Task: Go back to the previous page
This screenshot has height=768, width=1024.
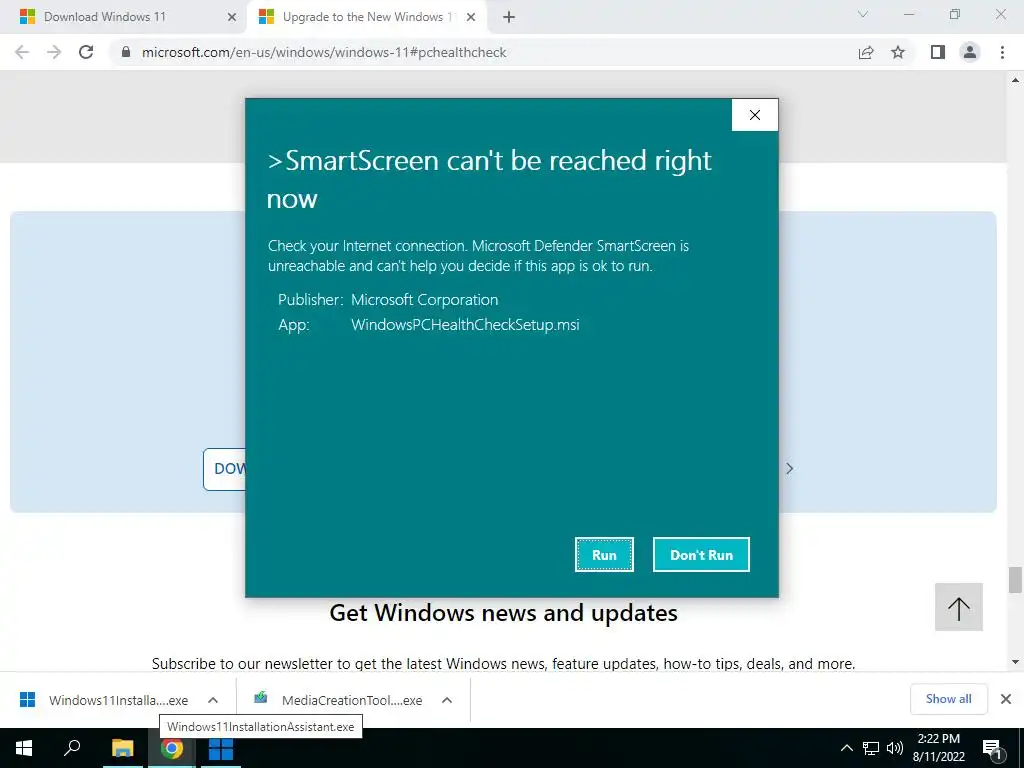Action: coord(22,52)
